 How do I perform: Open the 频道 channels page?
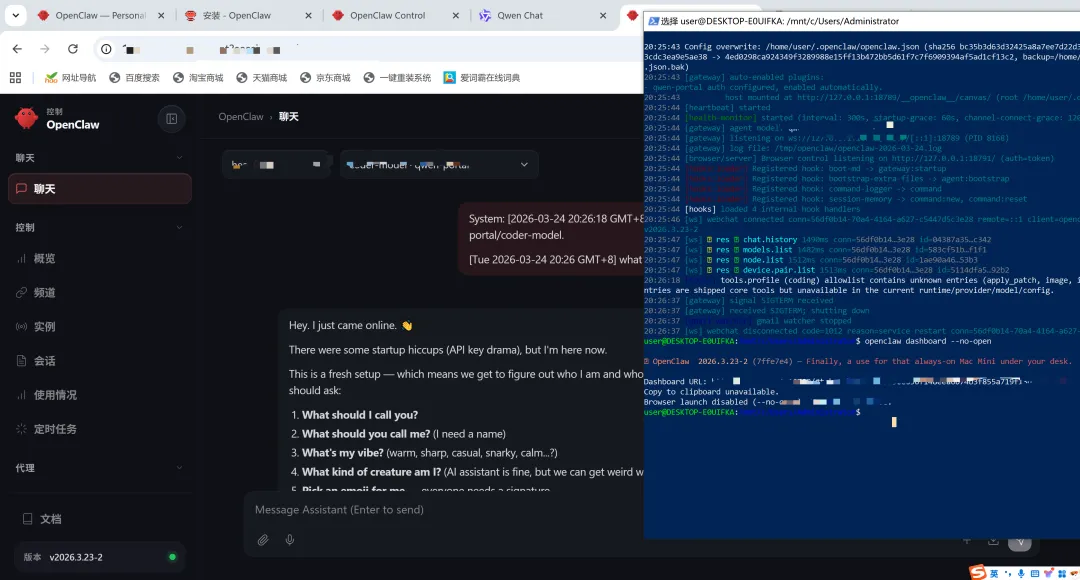[100, 293]
